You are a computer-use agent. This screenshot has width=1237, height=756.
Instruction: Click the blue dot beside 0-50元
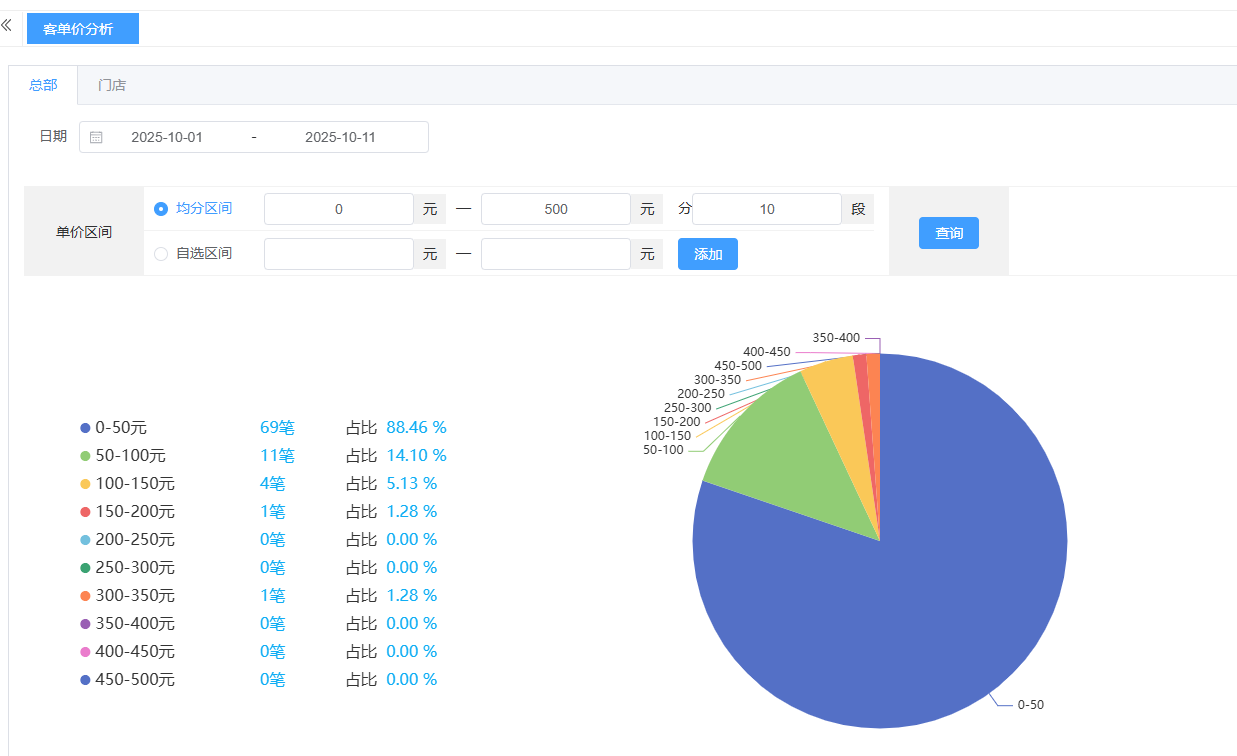(x=85, y=428)
